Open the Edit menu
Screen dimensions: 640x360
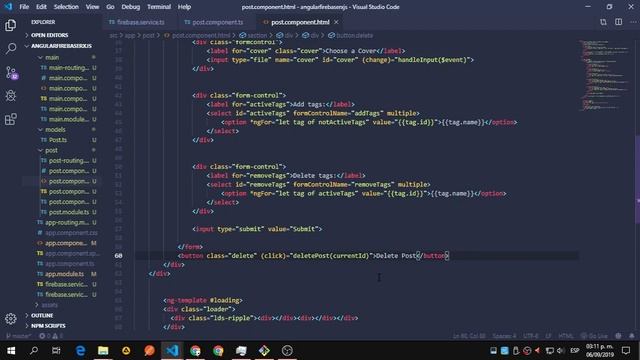[x=41, y=7]
